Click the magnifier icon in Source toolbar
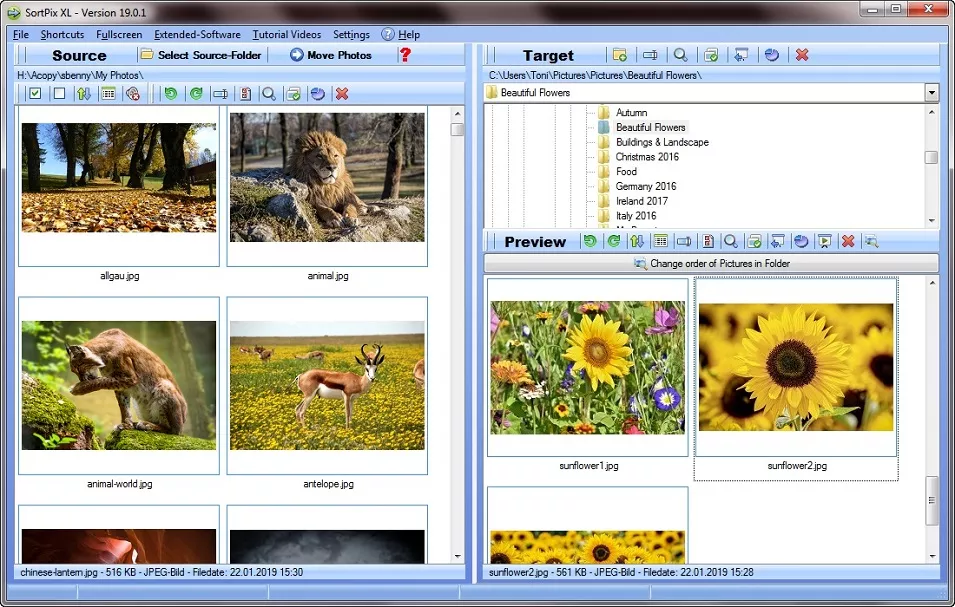 pyautogui.click(x=269, y=93)
